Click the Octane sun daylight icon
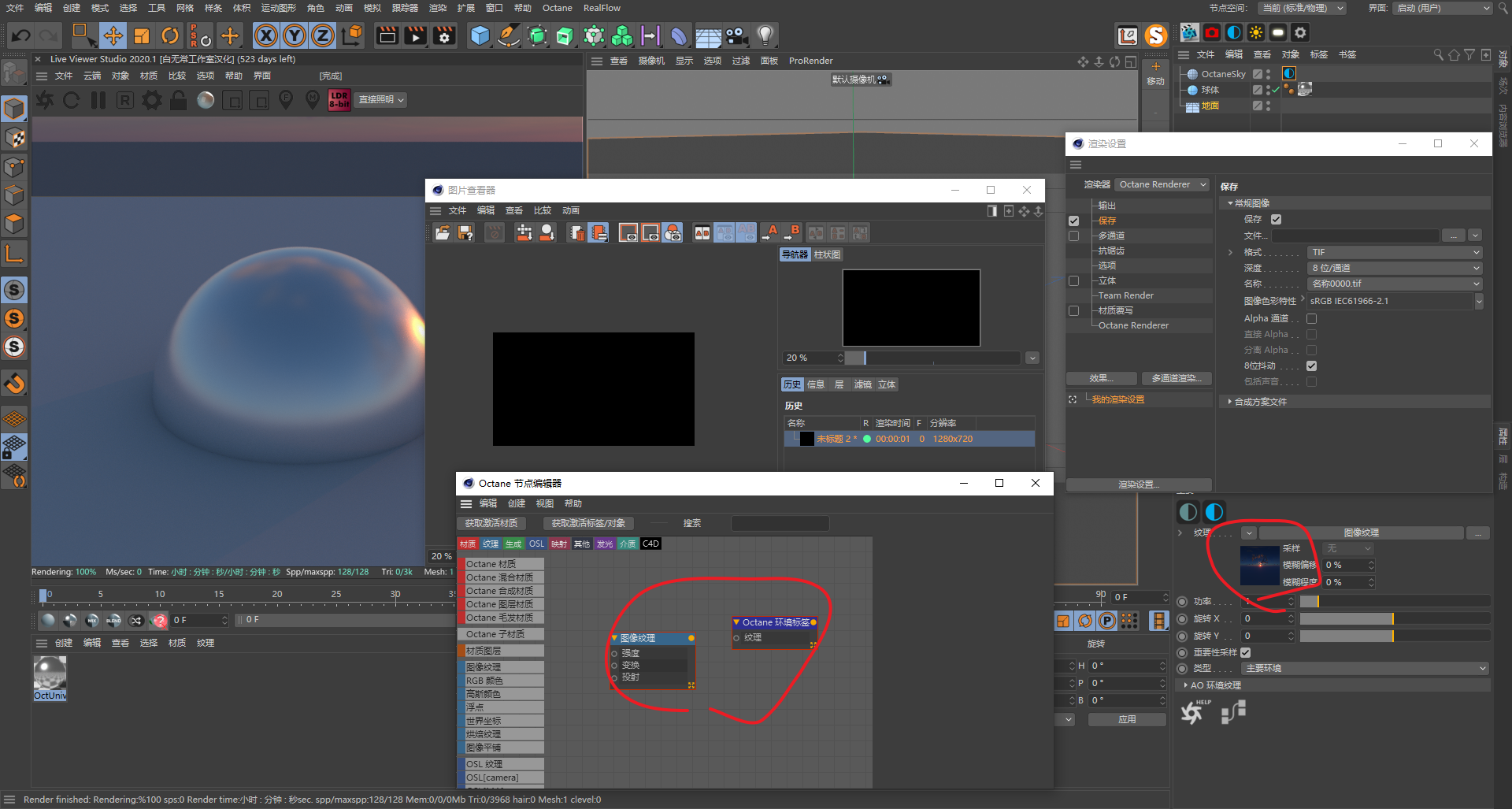 pyautogui.click(x=1256, y=32)
